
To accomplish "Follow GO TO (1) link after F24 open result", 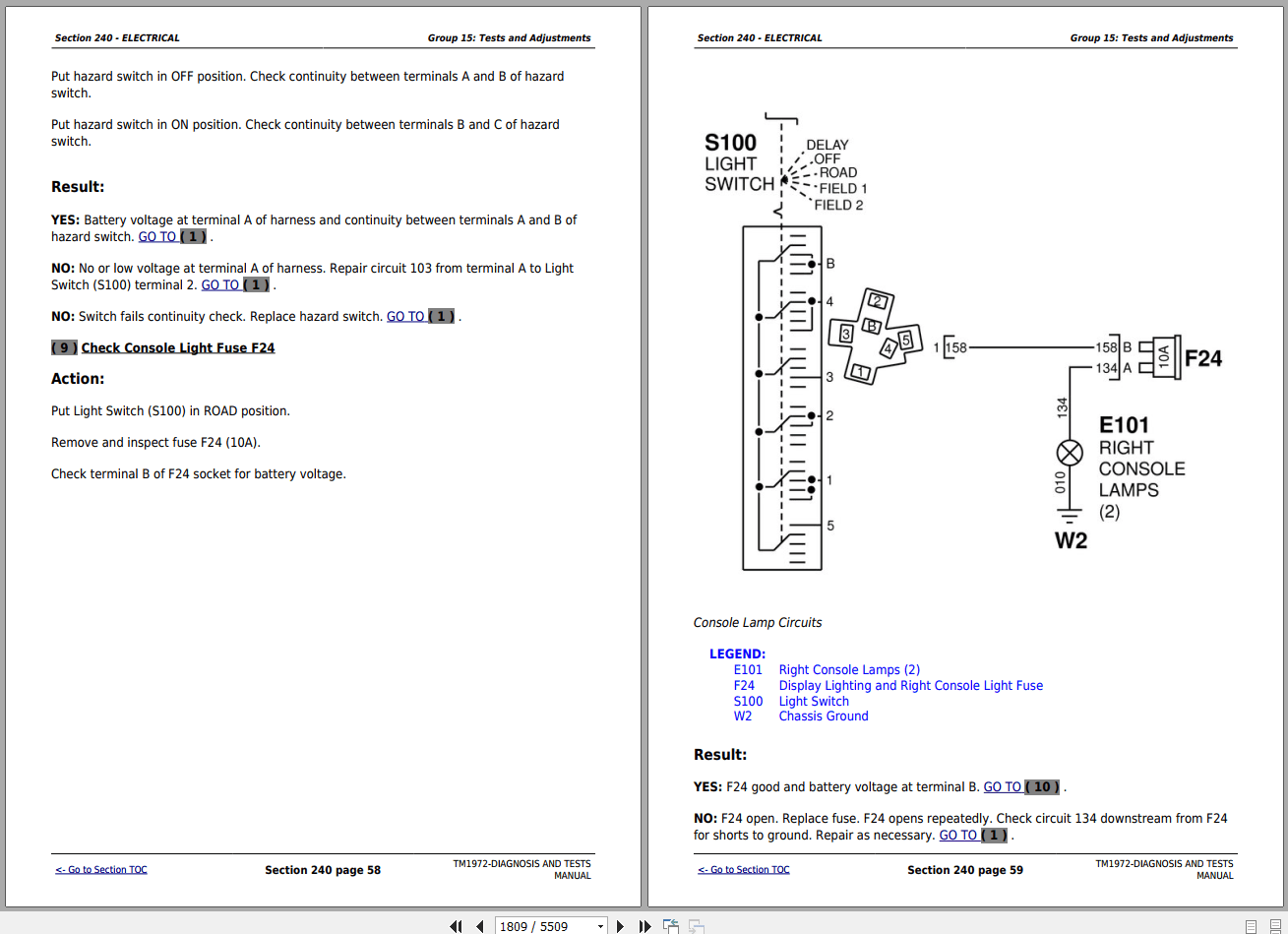I will [974, 836].
